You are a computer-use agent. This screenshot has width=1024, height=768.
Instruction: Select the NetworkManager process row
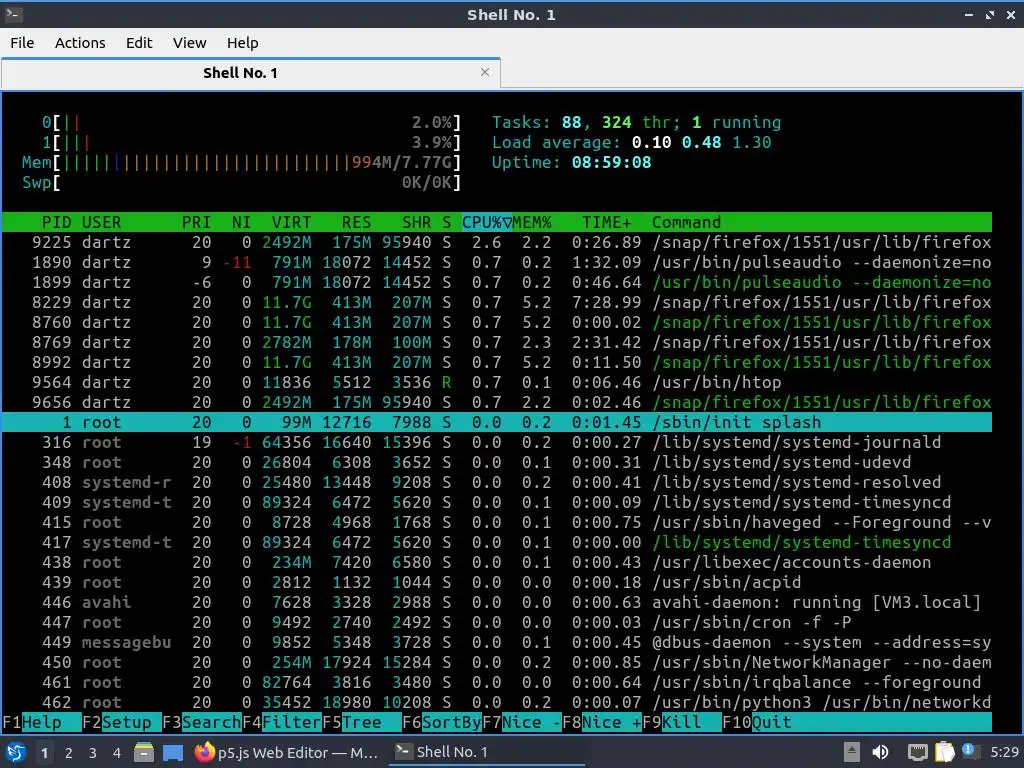click(x=497, y=662)
